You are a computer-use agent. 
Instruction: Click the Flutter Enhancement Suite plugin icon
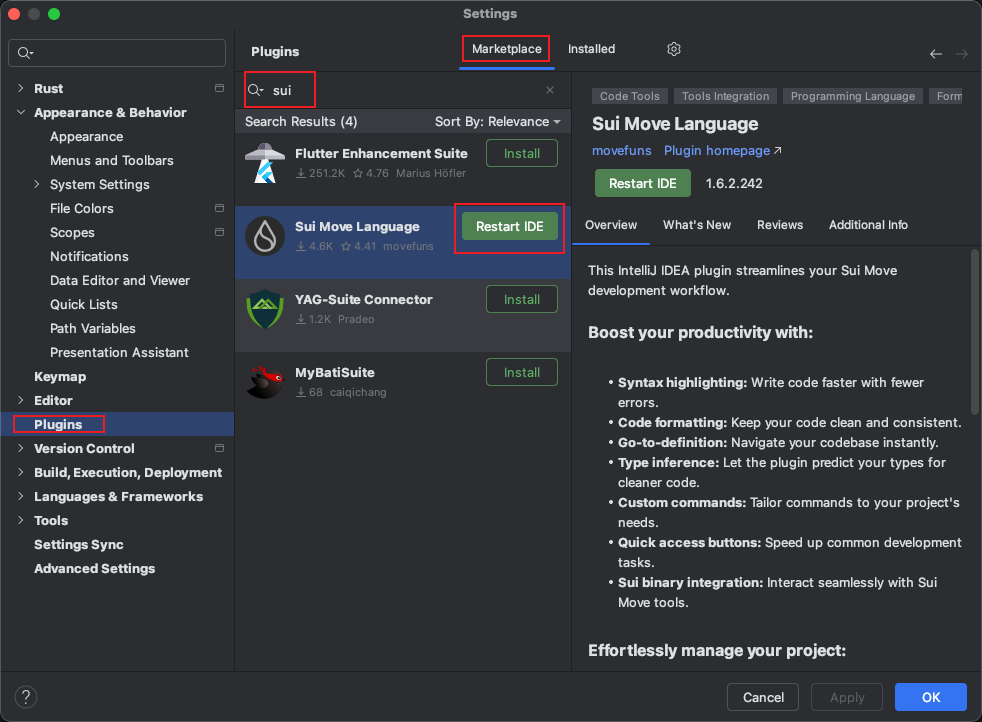[x=265, y=163]
